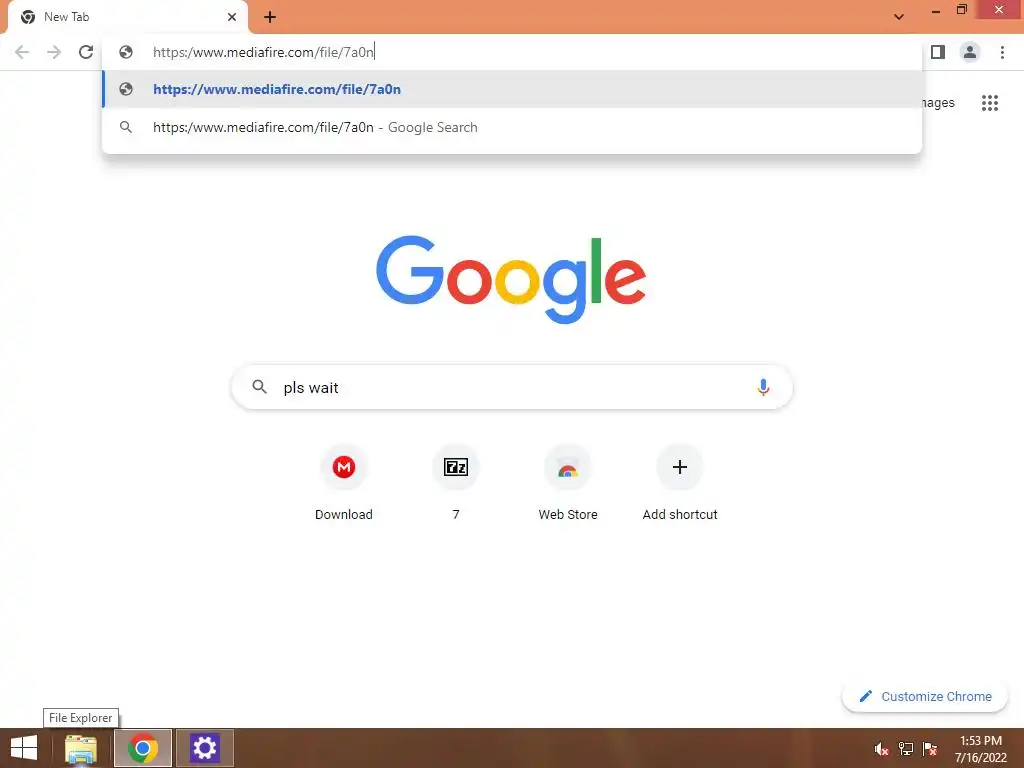Select the New Tab tab
The width and height of the screenshot is (1024, 768).
[x=127, y=17]
